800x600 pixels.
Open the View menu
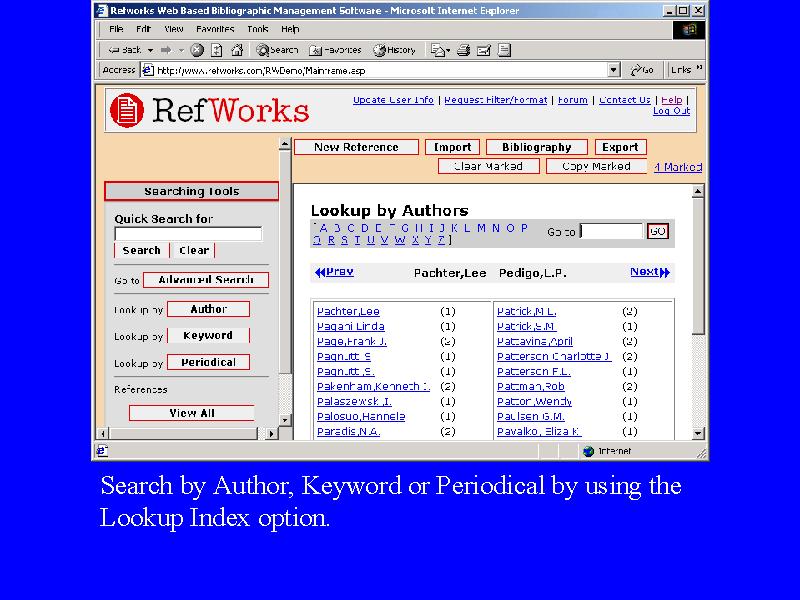pos(173,29)
